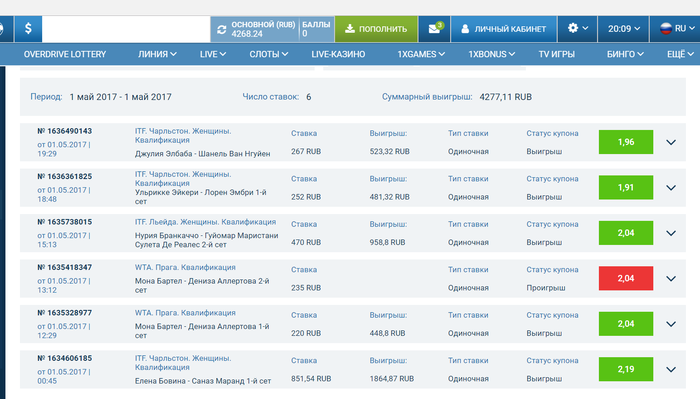Screen dimensions: 700x399
Task: Select the Баллы 0 points balance
Action: (x=316, y=29)
